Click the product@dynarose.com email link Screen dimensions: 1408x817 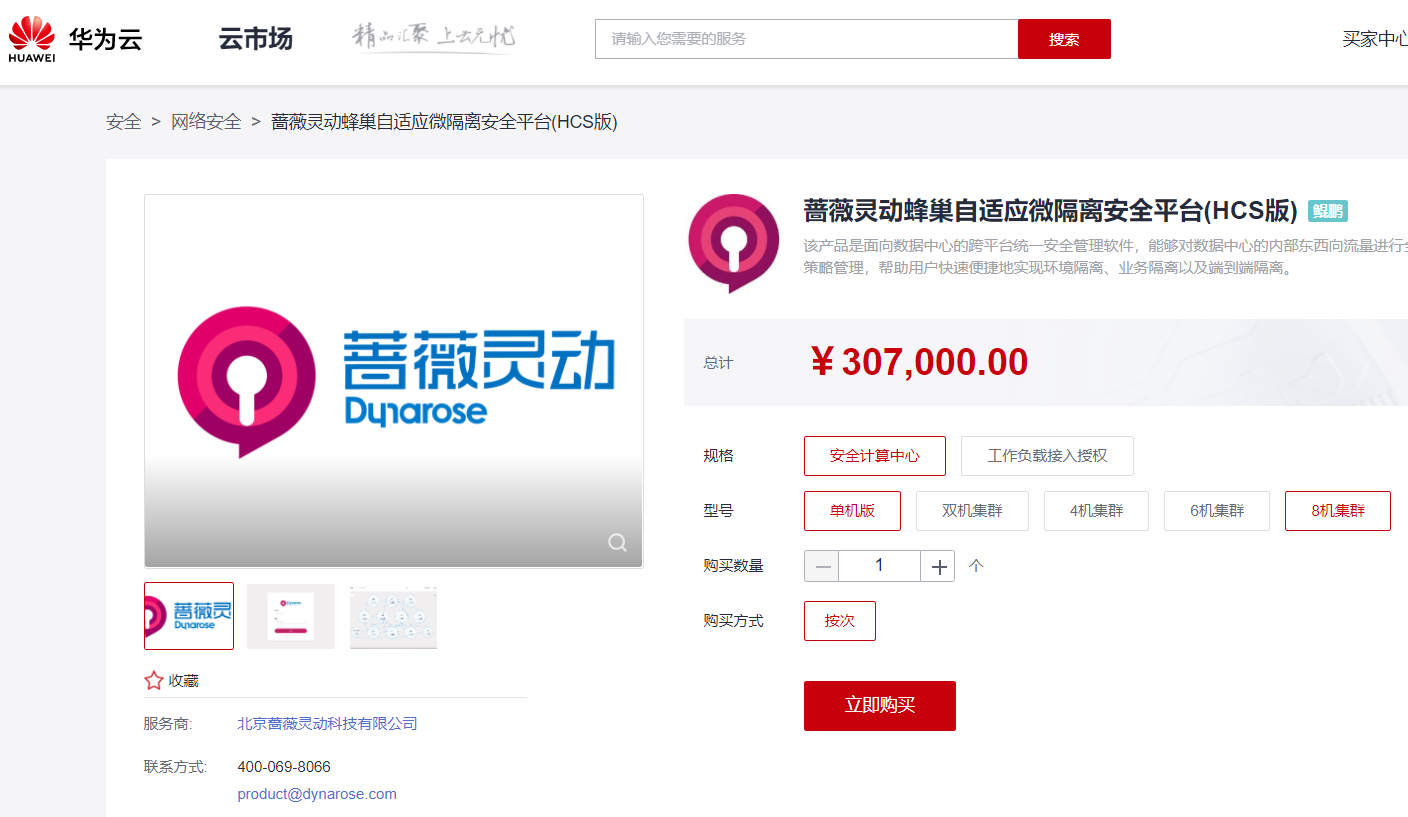[x=317, y=794]
